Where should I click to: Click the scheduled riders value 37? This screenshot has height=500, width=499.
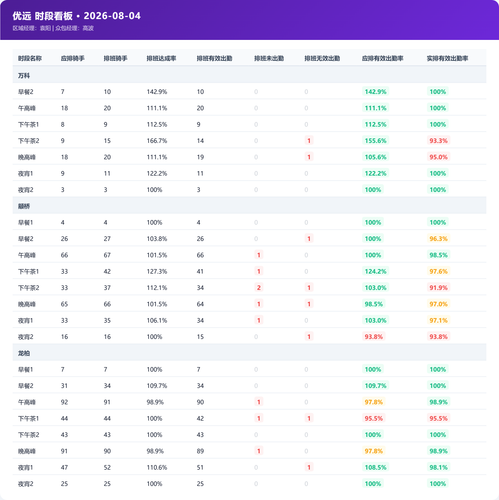pyautogui.click(x=107, y=288)
